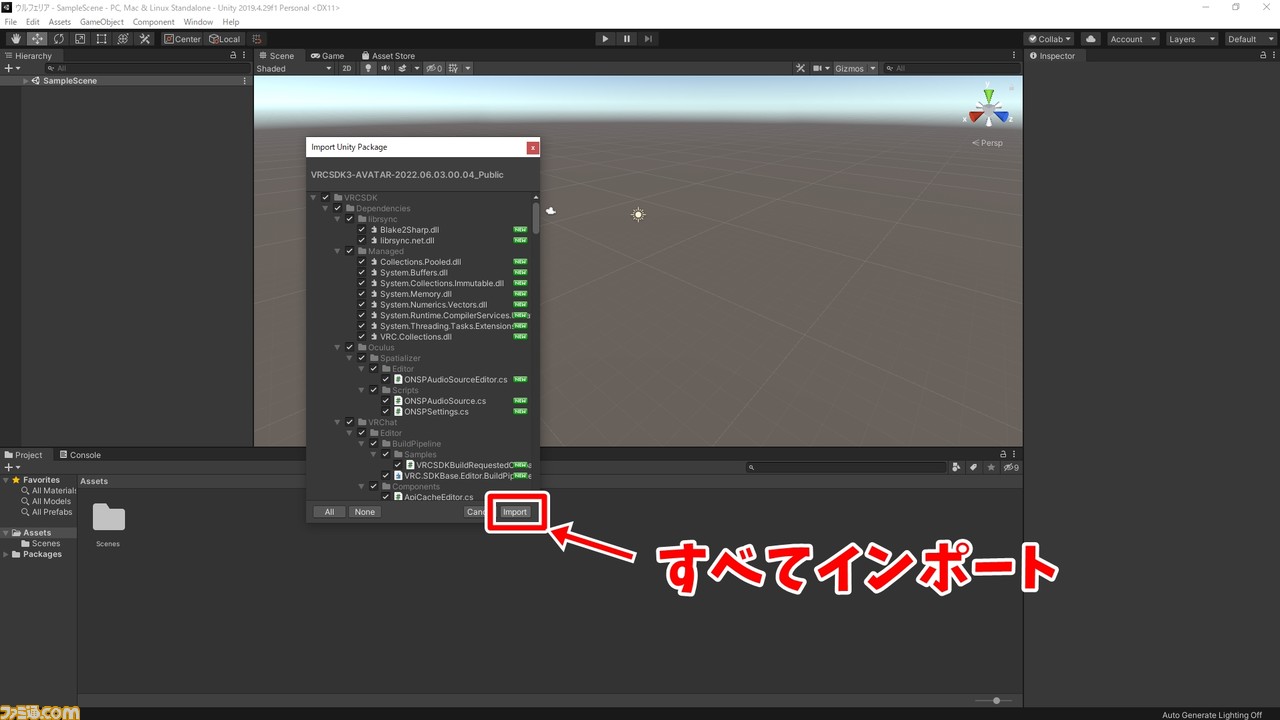Uncheck the VRCSDK root folder checkbox
Viewport: 1280px width, 720px height.
326,198
